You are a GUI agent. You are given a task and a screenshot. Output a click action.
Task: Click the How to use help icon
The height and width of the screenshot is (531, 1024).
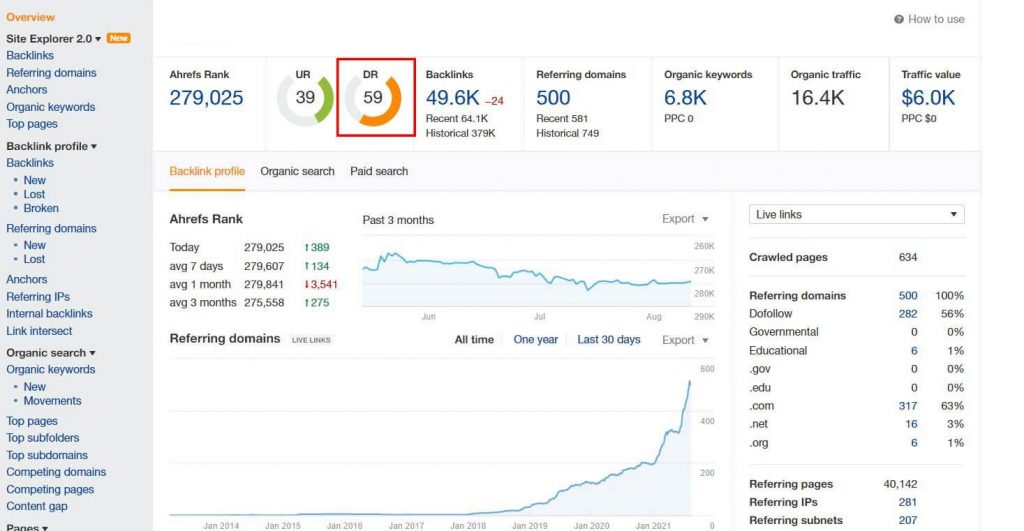(x=899, y=20)
